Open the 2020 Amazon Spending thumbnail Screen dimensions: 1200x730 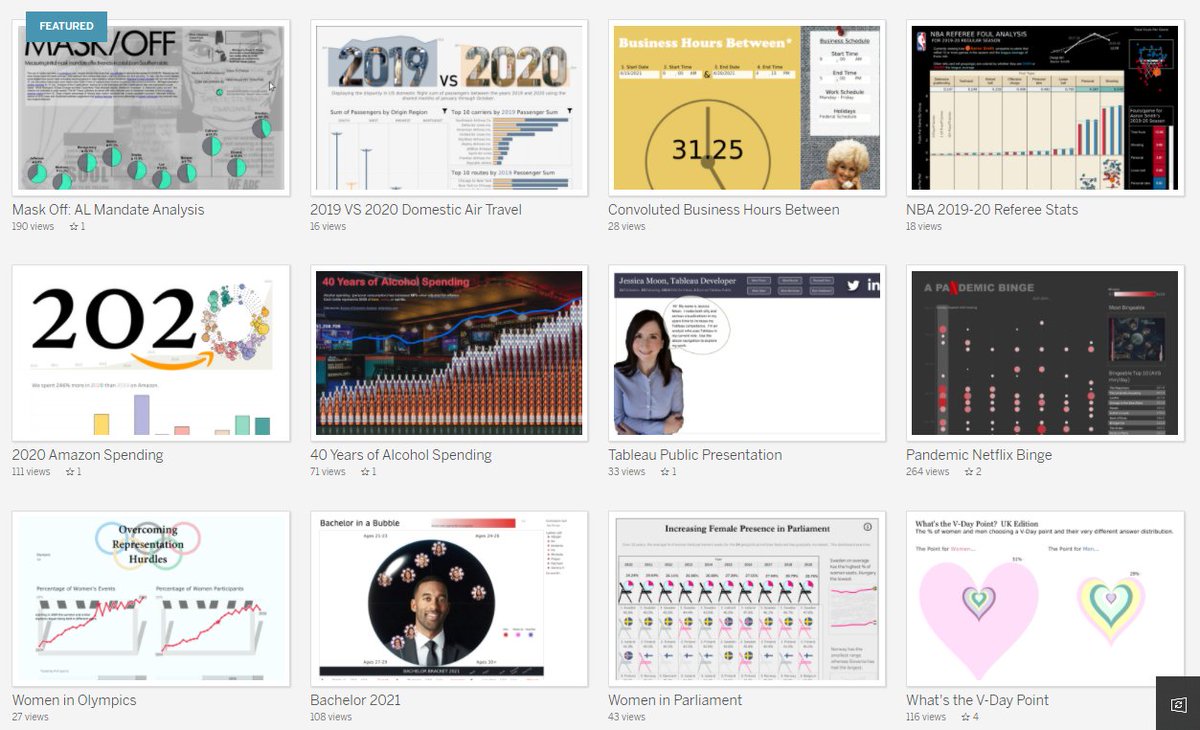[151, 353]
